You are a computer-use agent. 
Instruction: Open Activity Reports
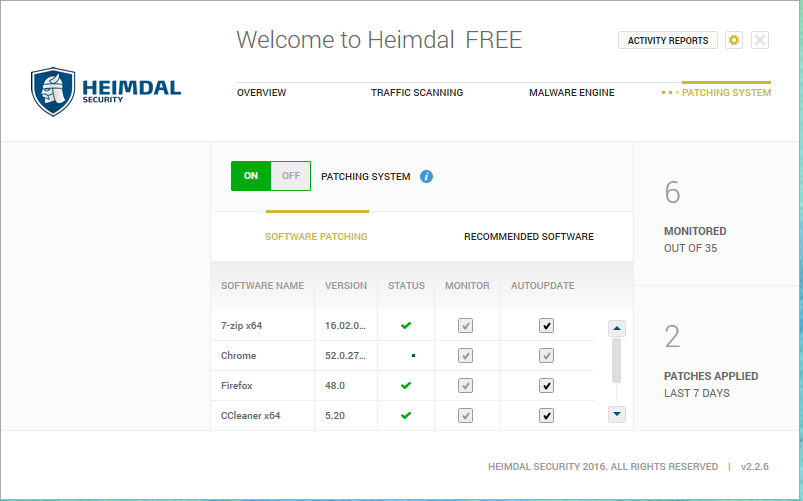click(x=668, y=40)
